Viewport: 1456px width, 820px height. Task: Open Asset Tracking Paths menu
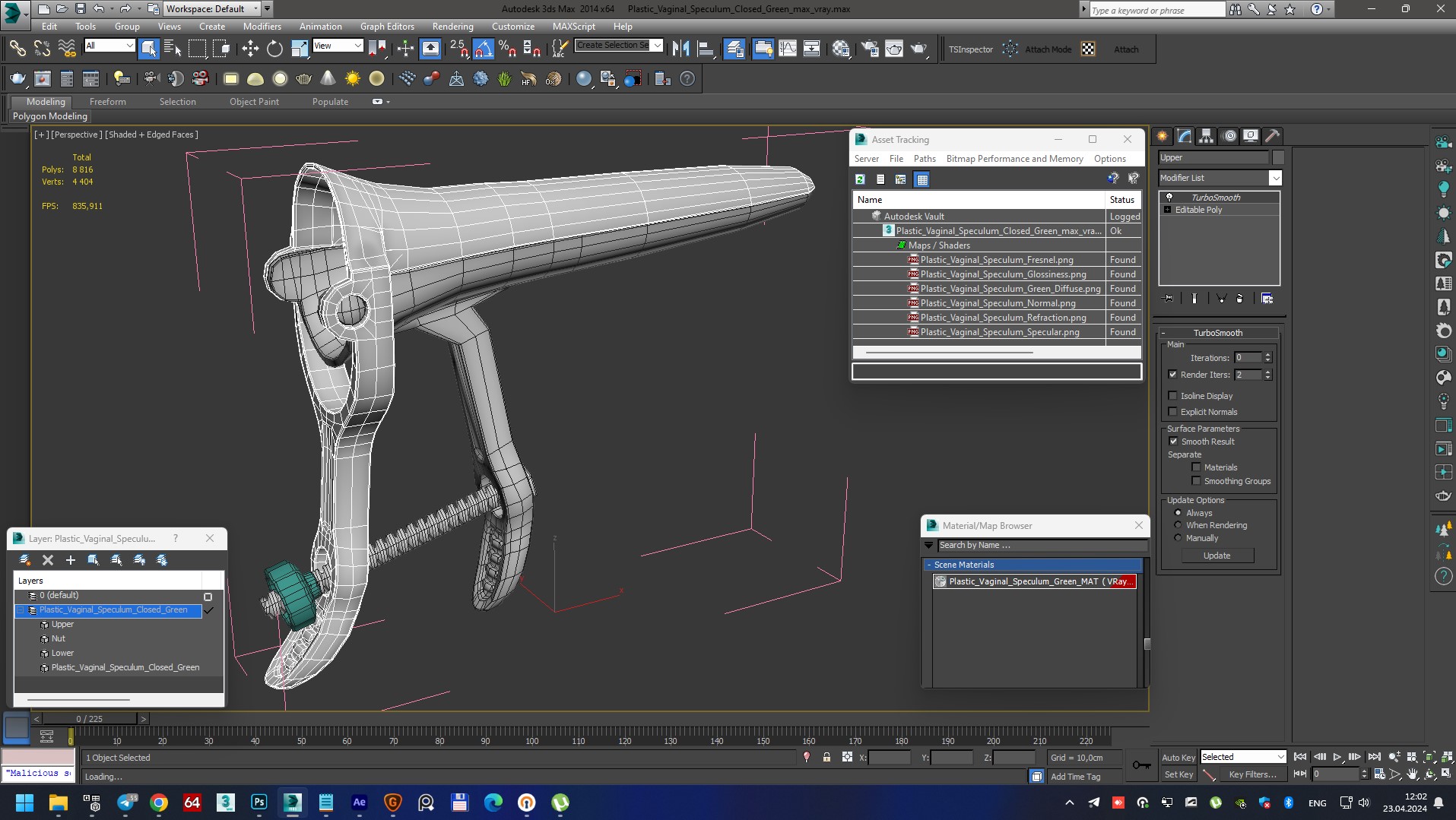tap(925, 159)
